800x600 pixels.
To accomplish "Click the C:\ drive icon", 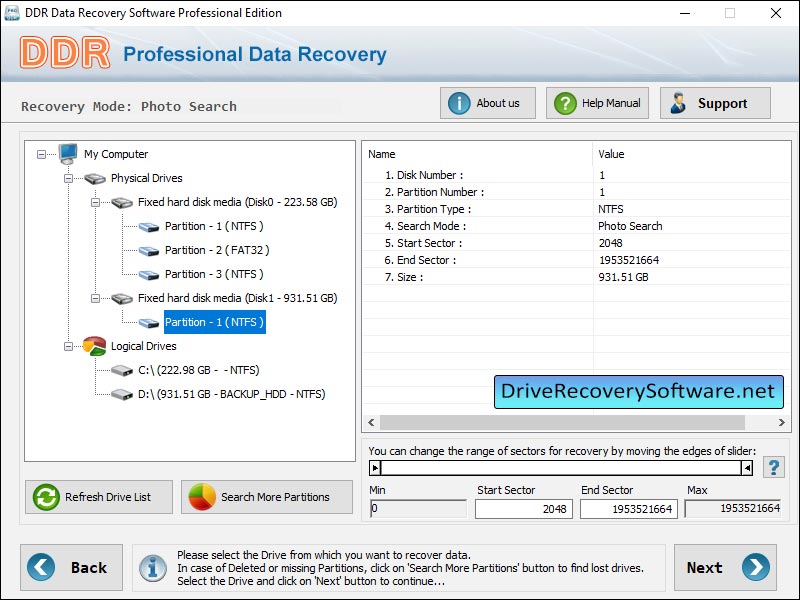I will [x=122, y=370].
